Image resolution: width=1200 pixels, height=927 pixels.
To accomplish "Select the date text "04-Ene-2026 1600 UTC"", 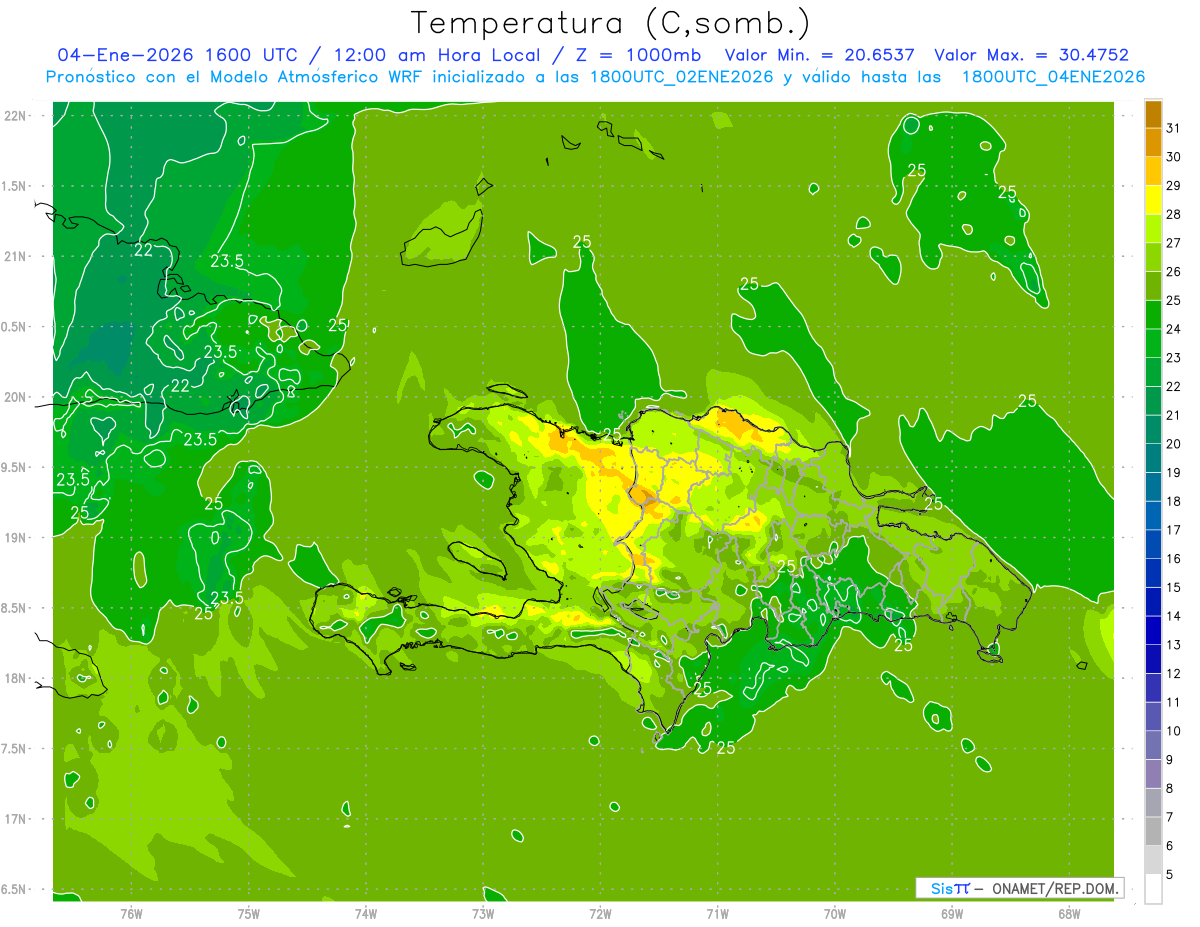I will coord(177,55).
